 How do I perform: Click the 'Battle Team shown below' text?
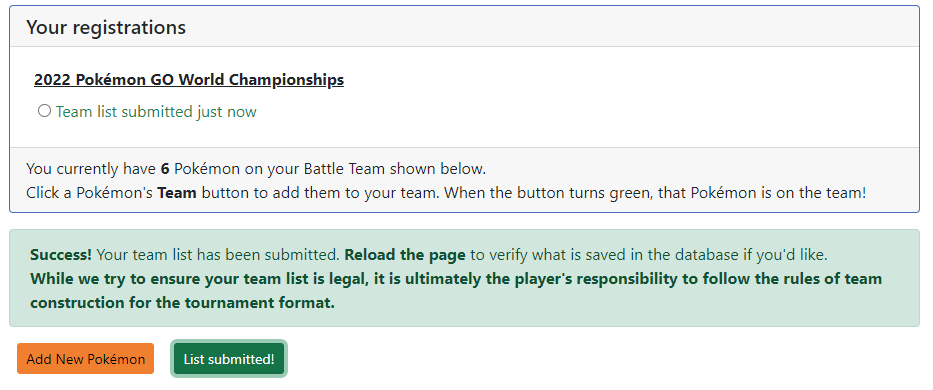point(395,169)
